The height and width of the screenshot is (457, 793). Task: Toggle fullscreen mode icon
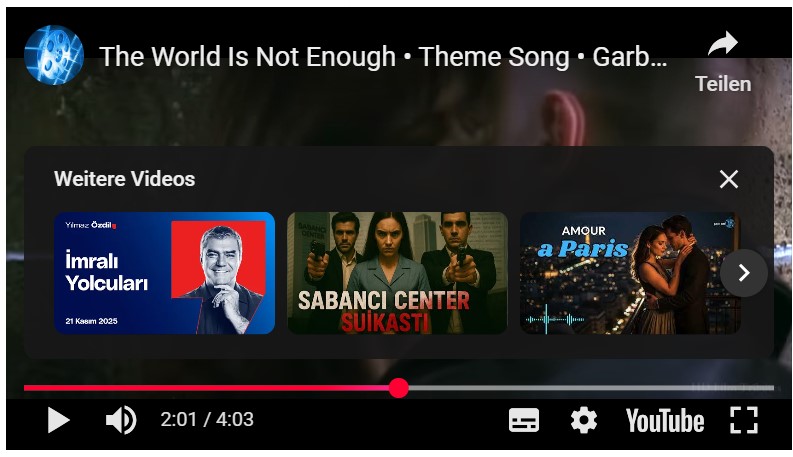point(744,420)
